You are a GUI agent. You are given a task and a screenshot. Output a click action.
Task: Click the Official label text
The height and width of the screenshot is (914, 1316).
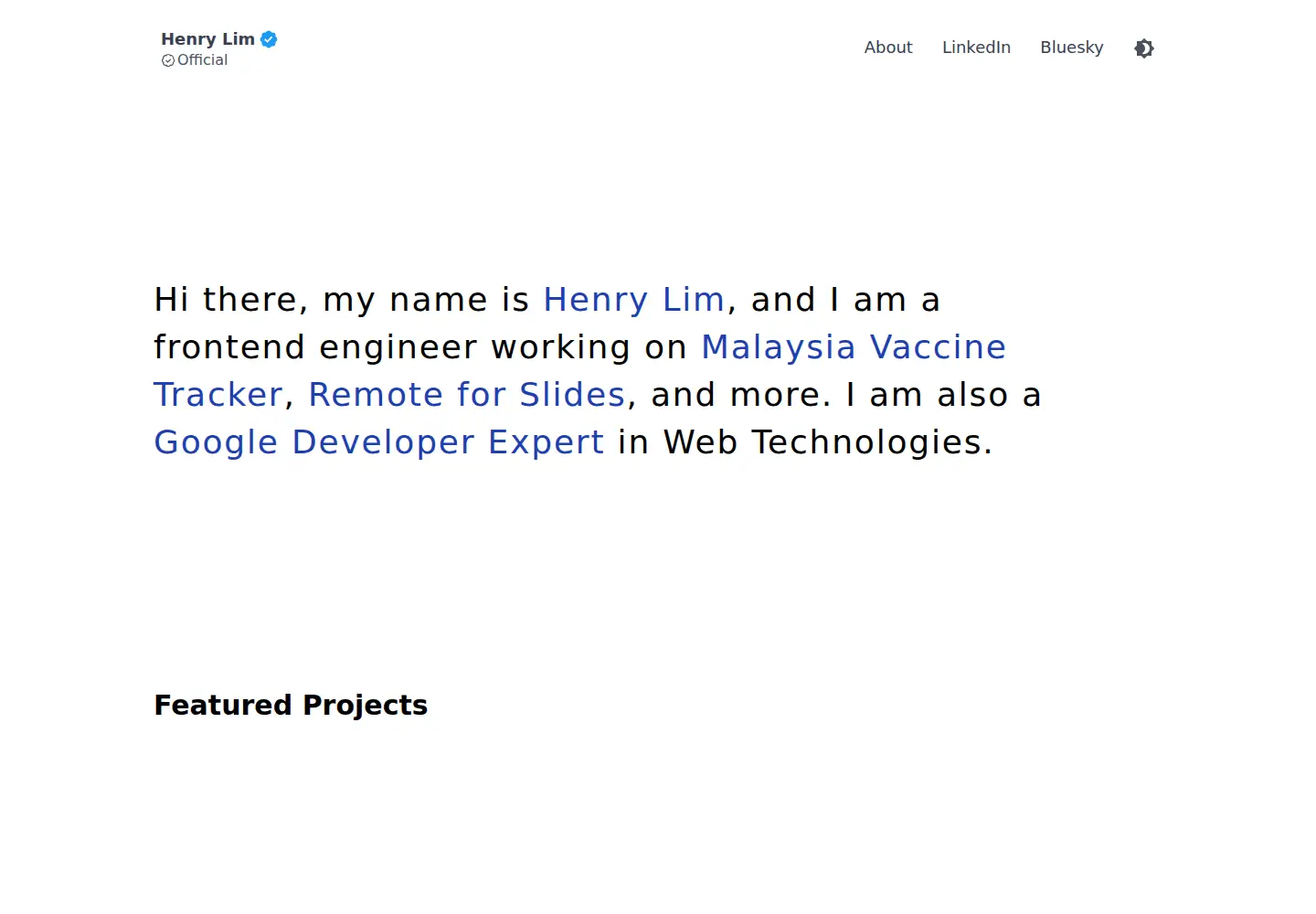coord(202,60)
